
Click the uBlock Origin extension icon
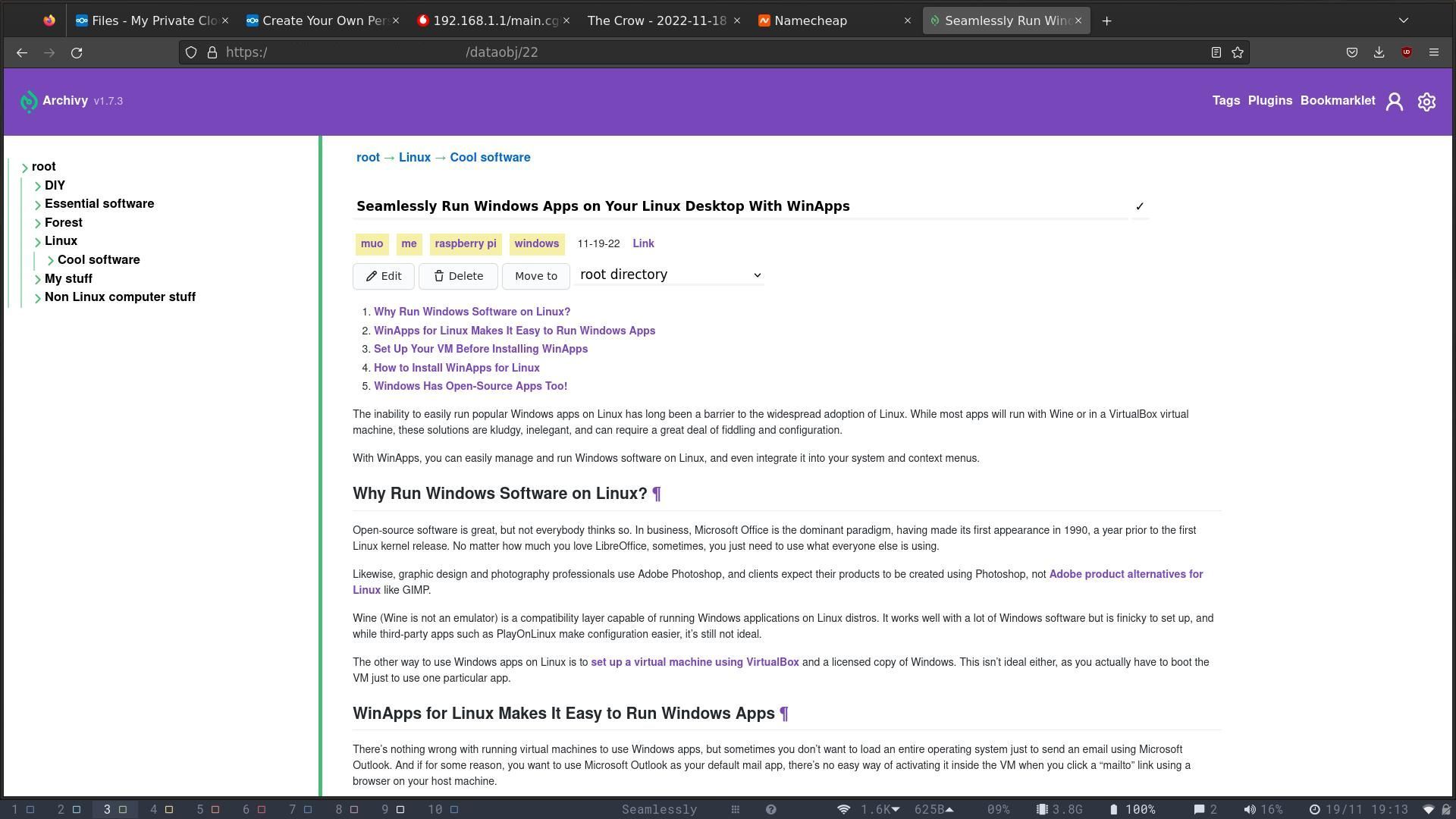[1407, 52]
